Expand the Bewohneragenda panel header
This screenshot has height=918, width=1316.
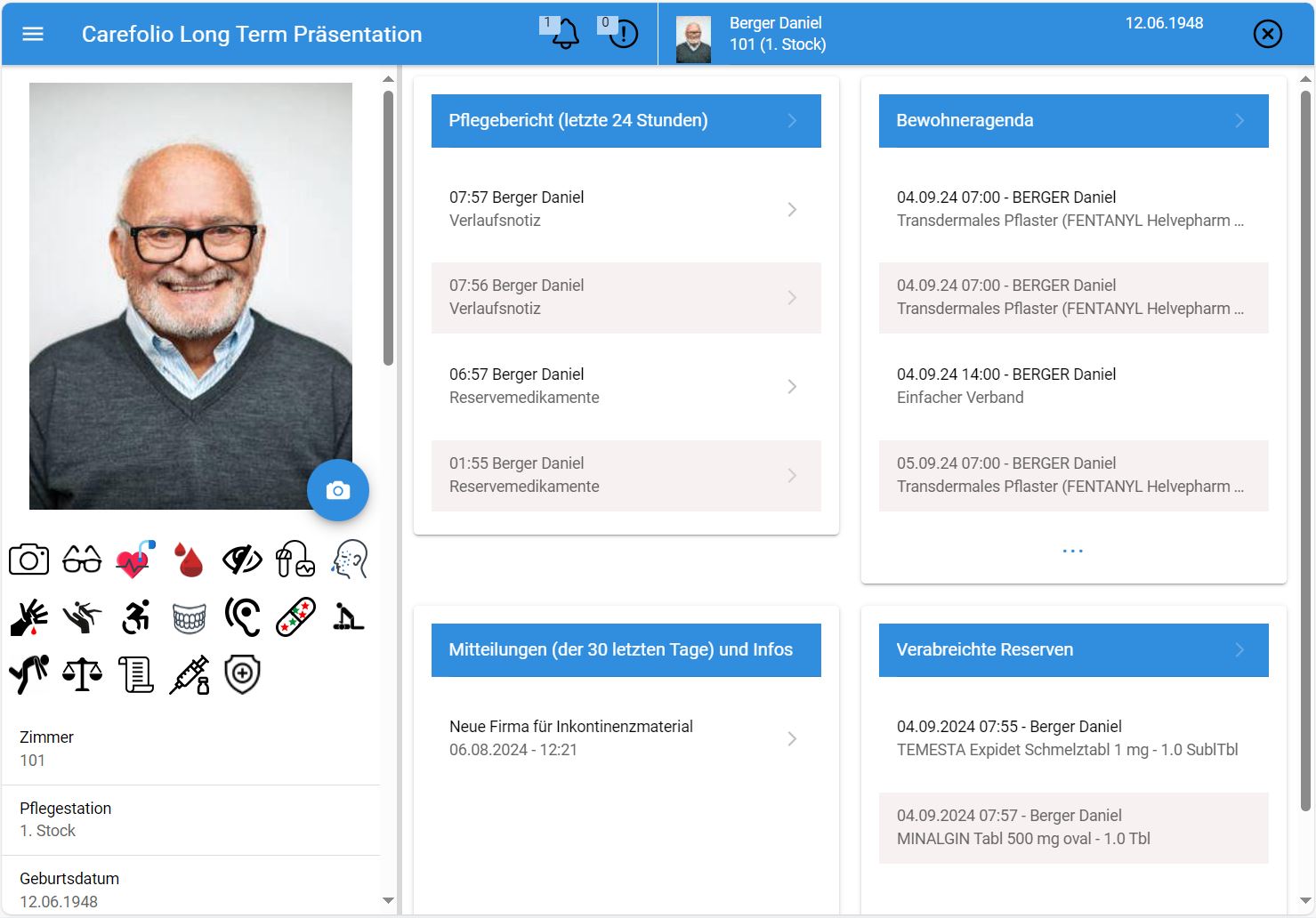pos(1073,121)
